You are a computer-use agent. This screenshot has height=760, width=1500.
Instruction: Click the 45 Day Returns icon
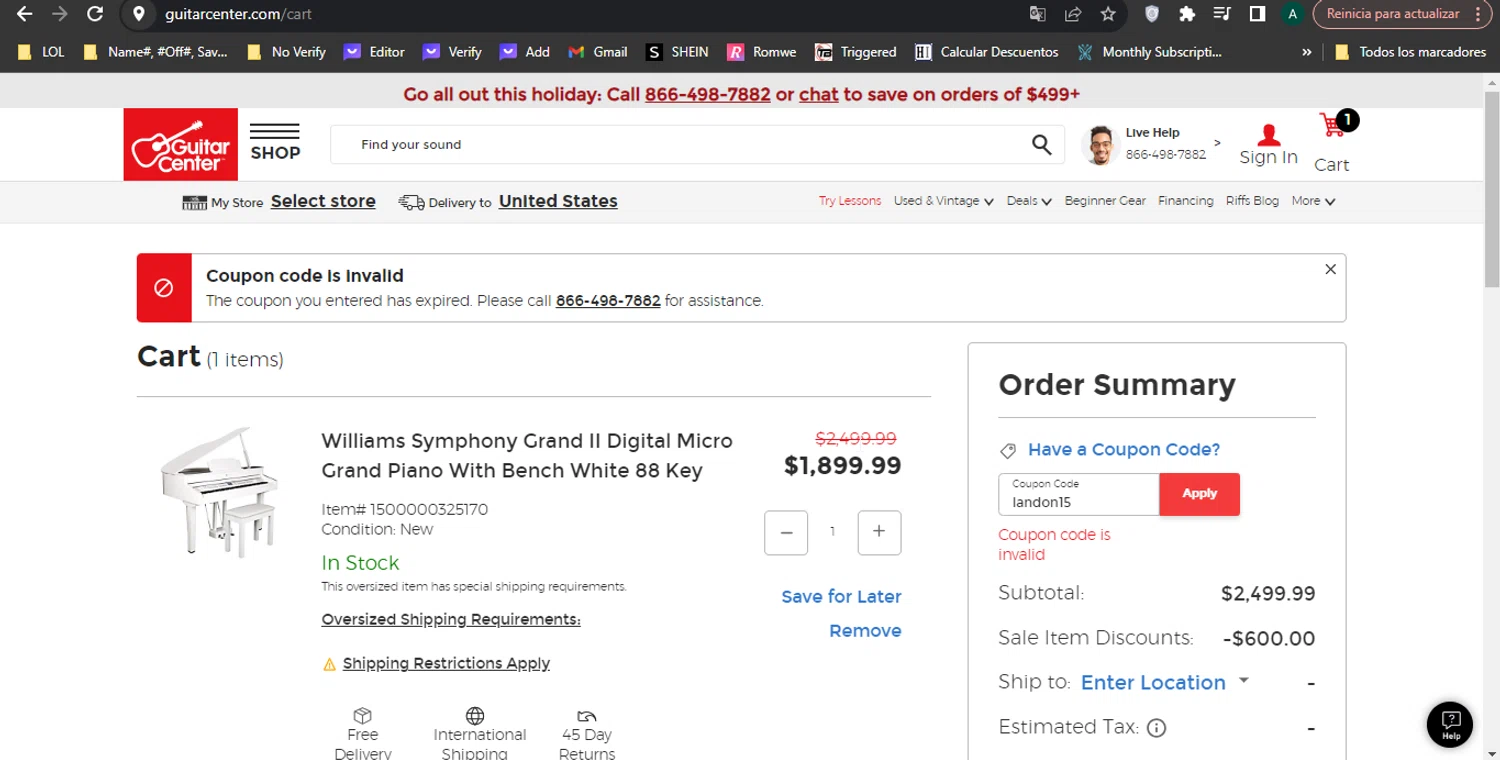(x=587, y=716)
